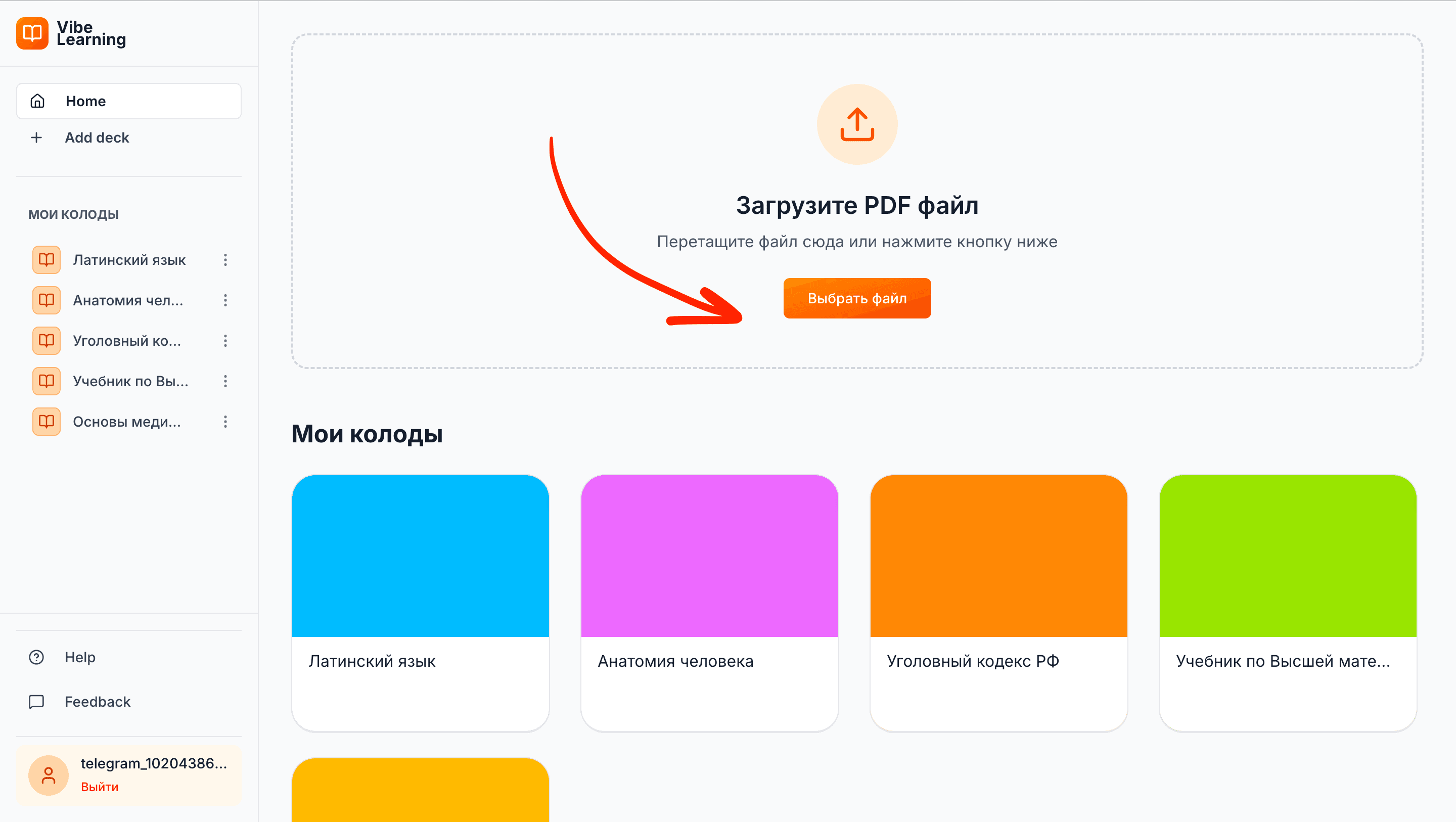This screenshot has height=822, width=1456.
Task: Click the Help question mark icon
Action: (x=35, y=657)
